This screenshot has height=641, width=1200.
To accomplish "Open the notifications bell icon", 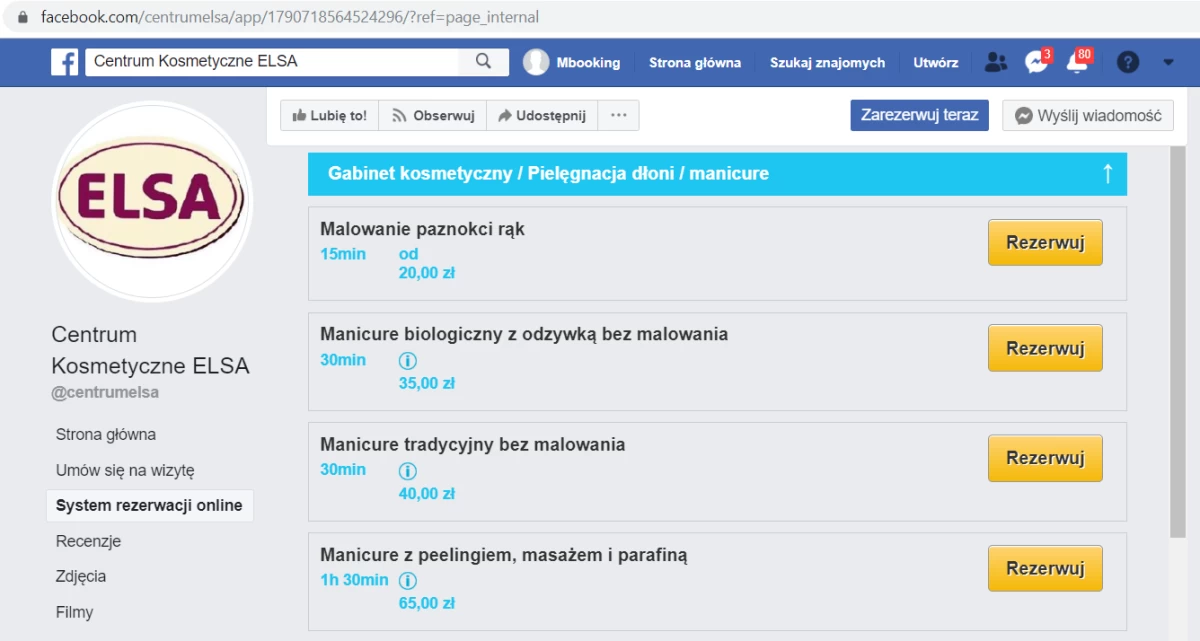I will [1077, 62].
